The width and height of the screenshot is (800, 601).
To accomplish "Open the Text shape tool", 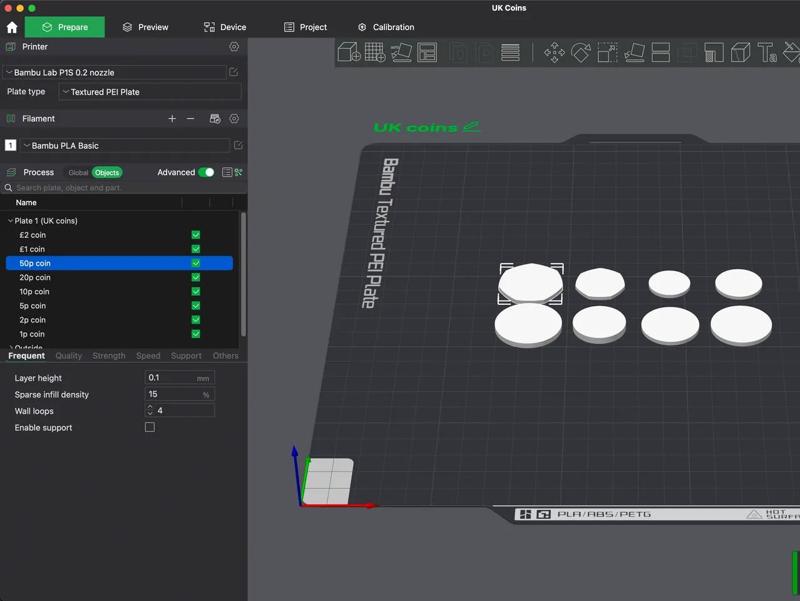I will pyautogui.click(x=767, y=53).
